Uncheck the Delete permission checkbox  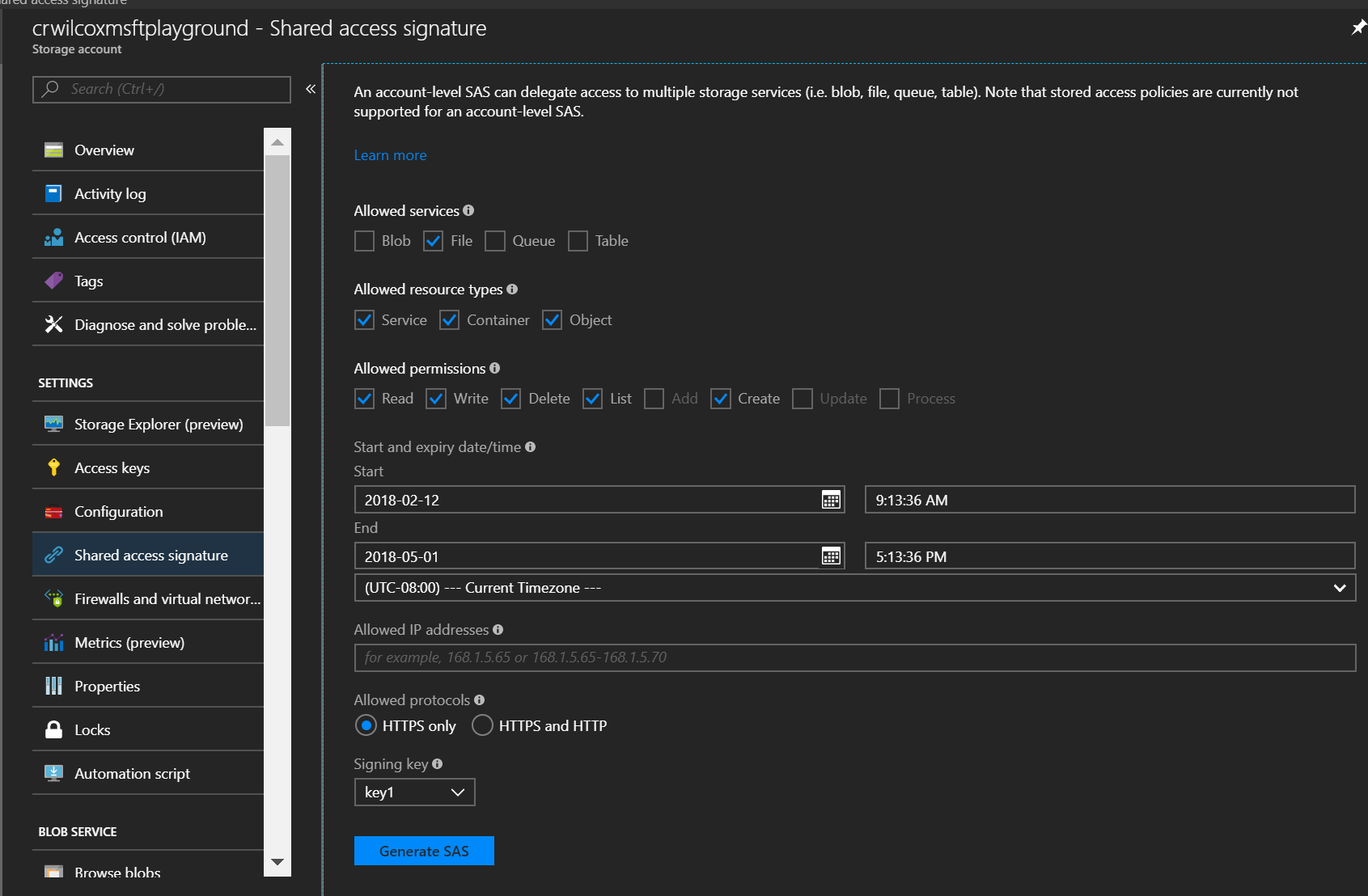point(510,399)
